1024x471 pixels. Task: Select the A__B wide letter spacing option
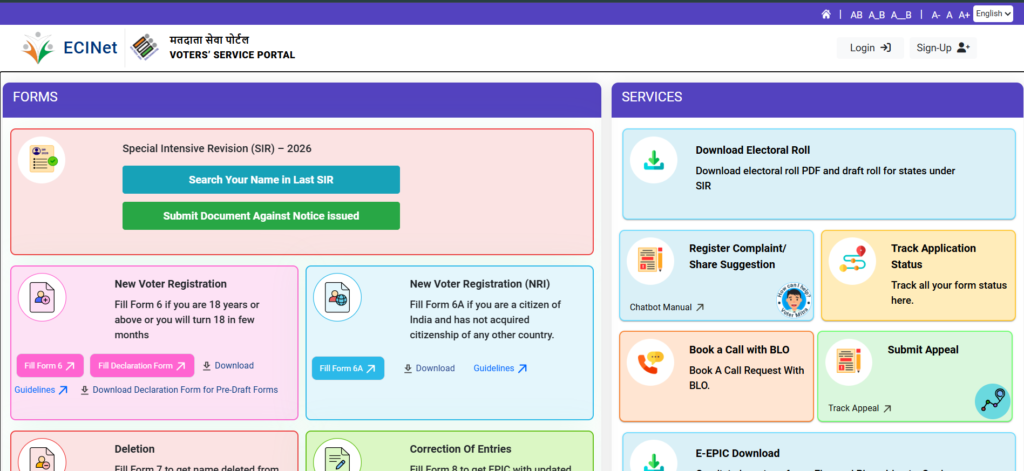click(x=901, y=15)
